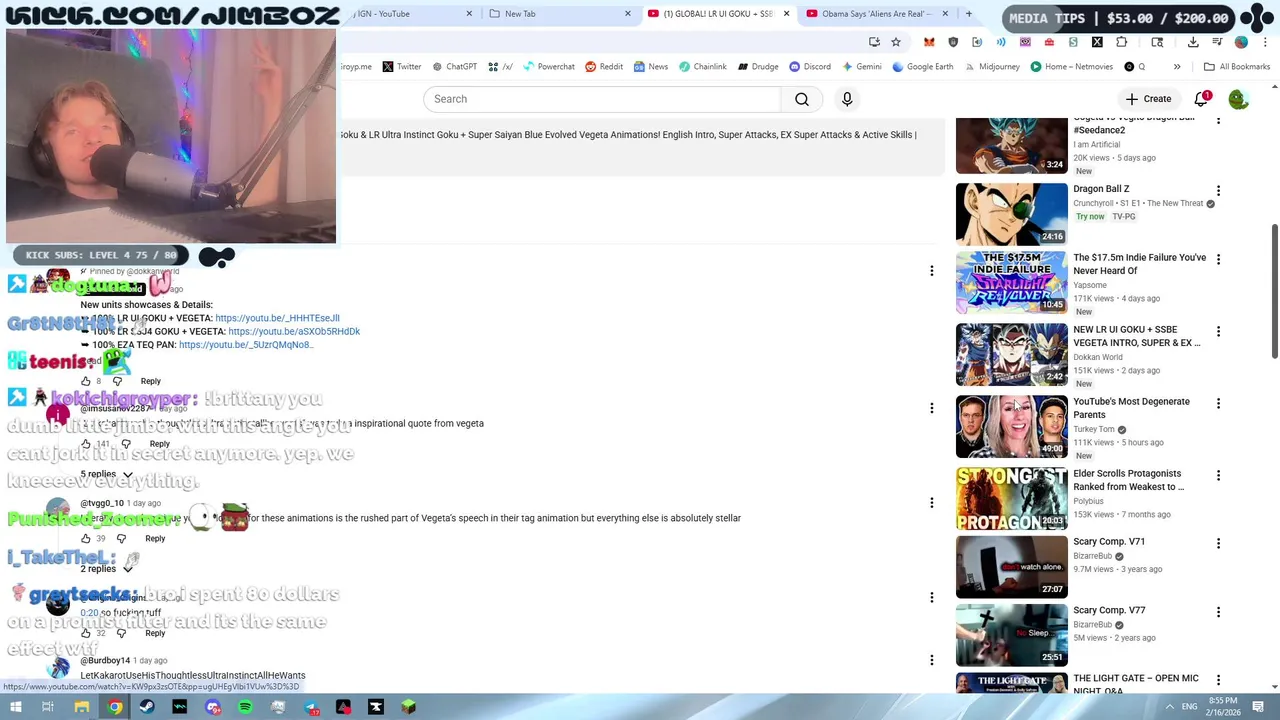The height and width of the screenshot is (720, 1280).
Task: Open options menu for imsusanoo comment
Action: 931,408
